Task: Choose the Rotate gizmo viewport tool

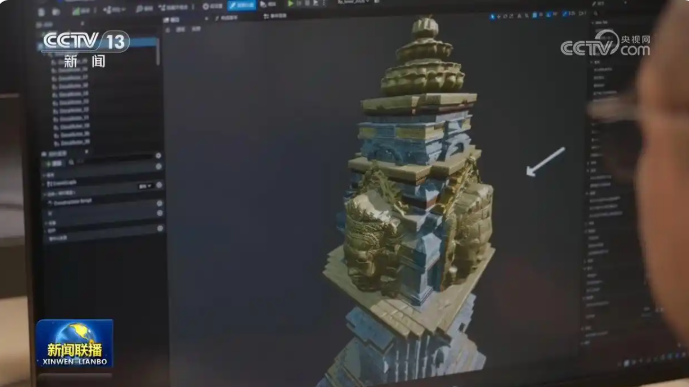Action: (x=505, y=16)
